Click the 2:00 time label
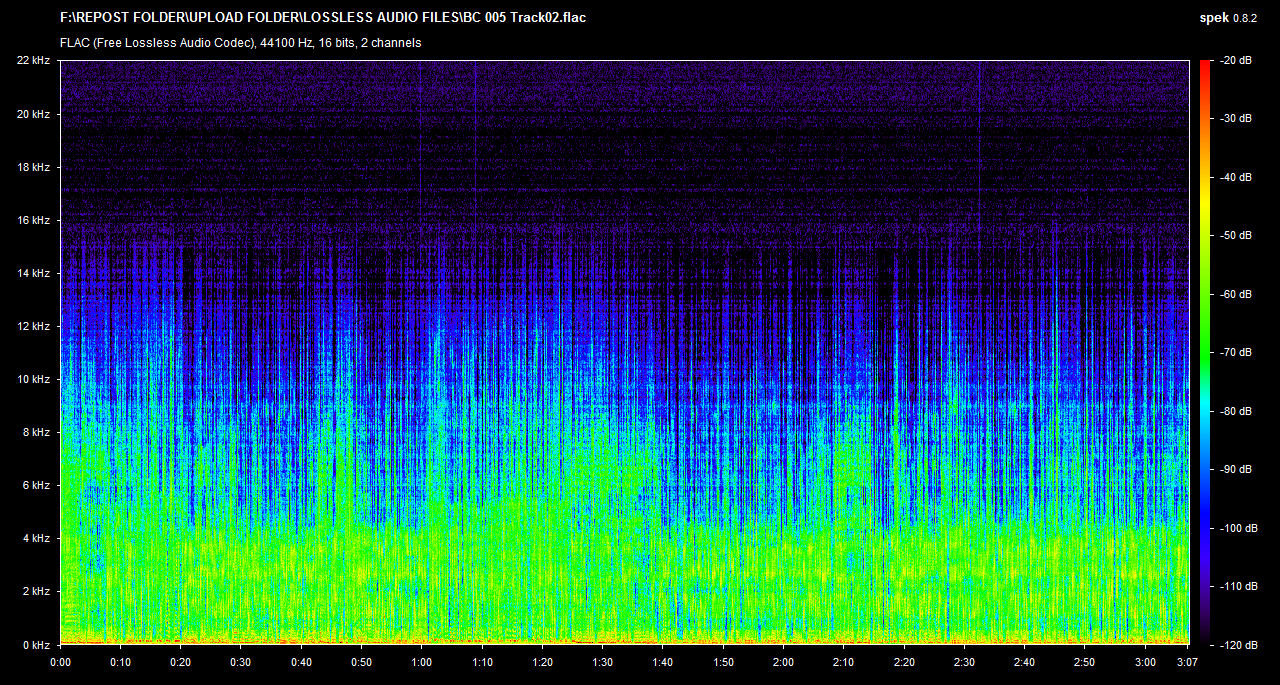1280x685 pixels. point(784,662)
